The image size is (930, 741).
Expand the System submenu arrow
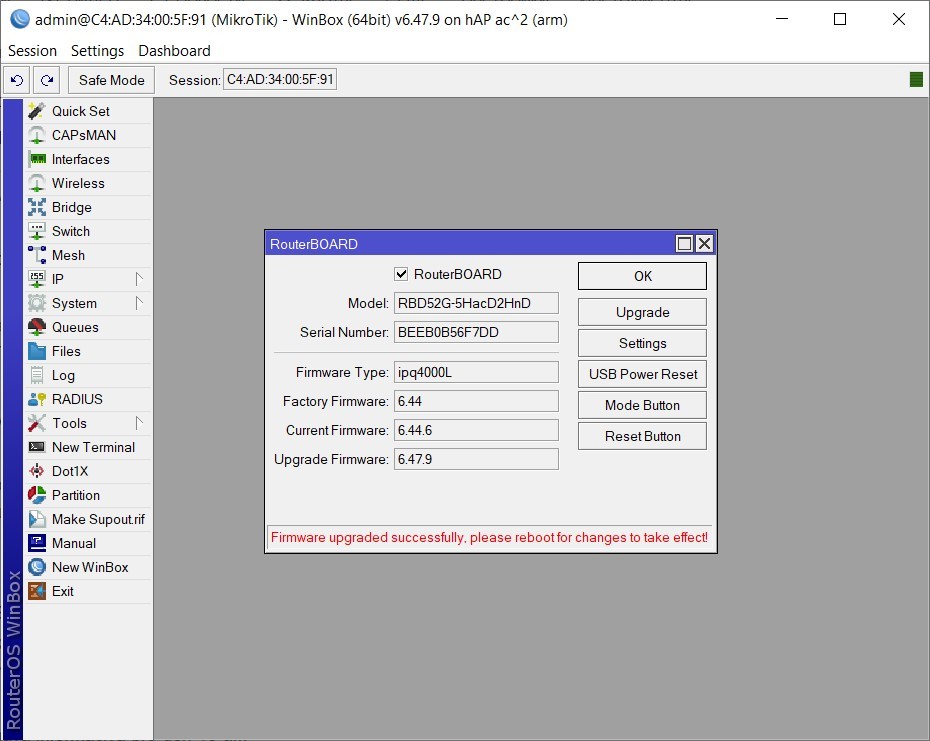(139, 303)
